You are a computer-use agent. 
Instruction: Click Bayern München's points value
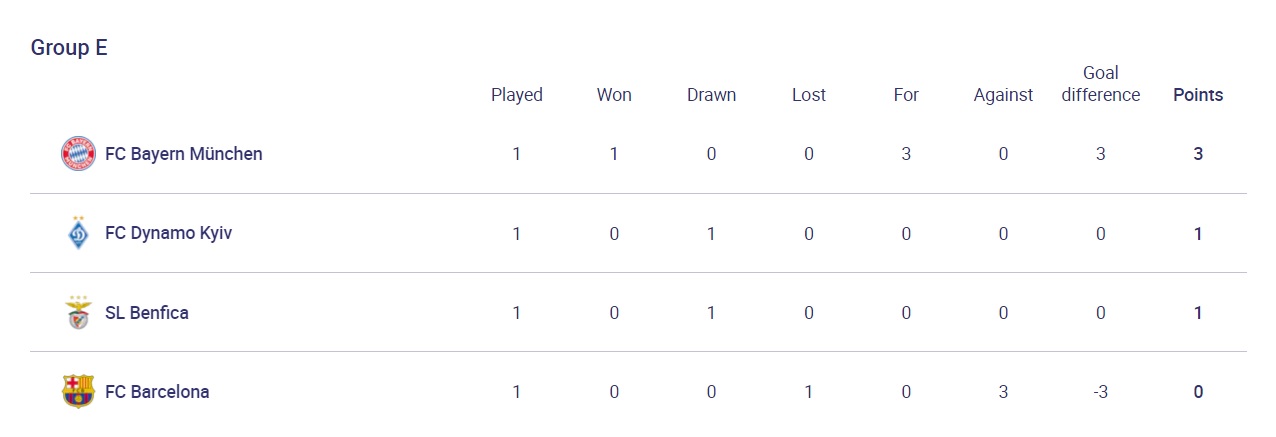click(1198, 154)
